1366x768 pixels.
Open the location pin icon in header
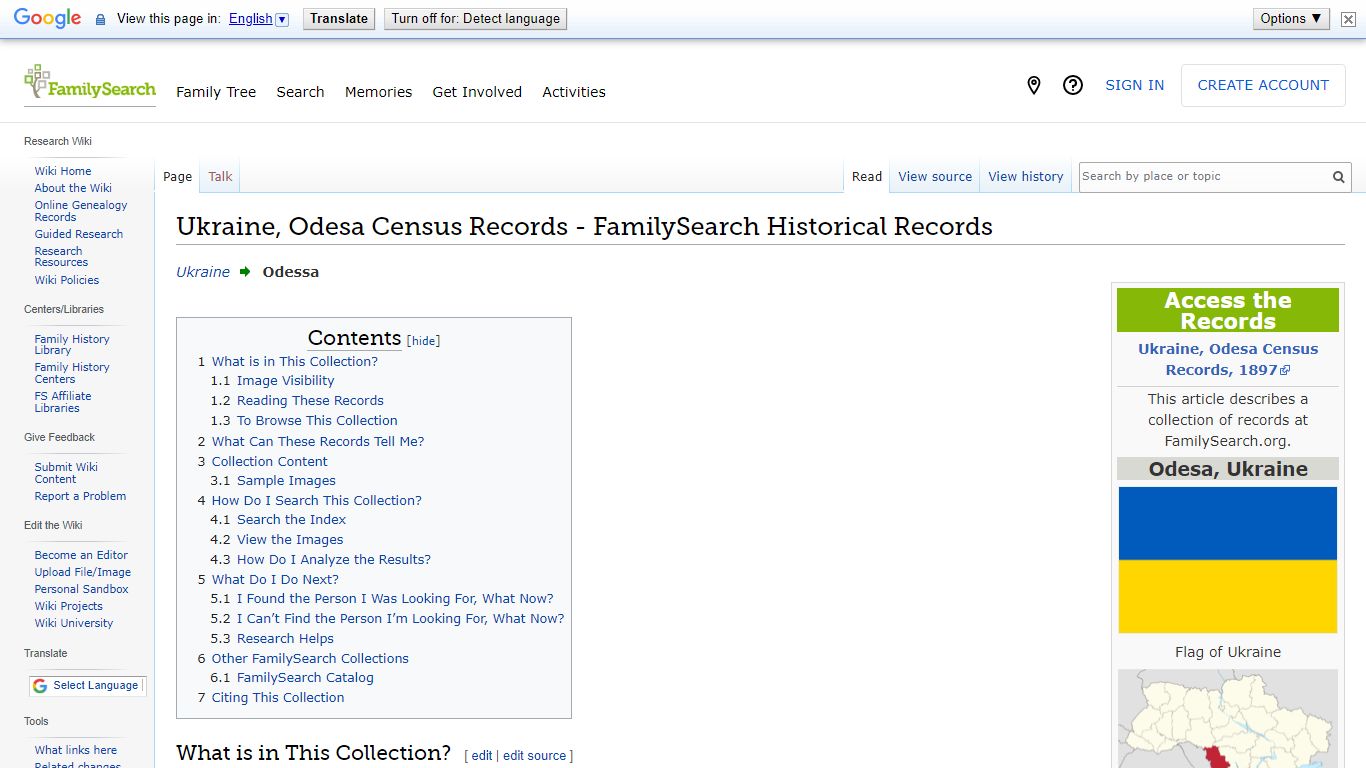(1034, 86)
